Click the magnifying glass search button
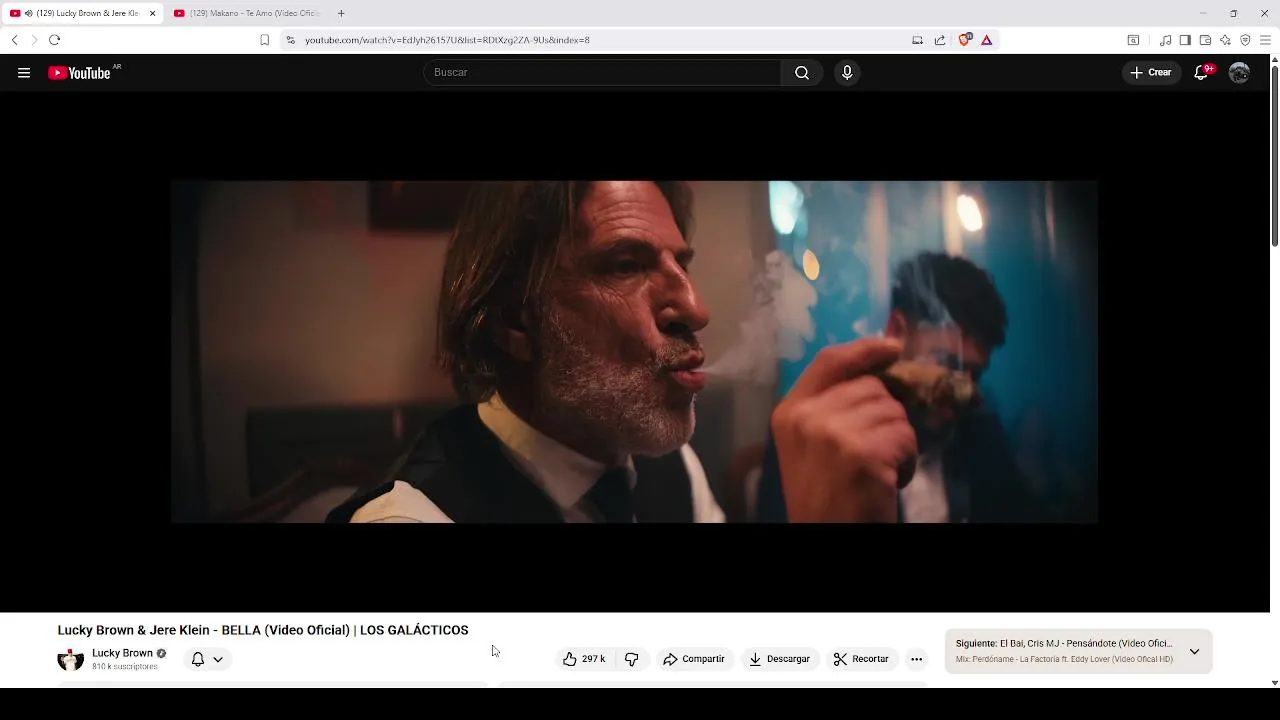 point(802,72)
